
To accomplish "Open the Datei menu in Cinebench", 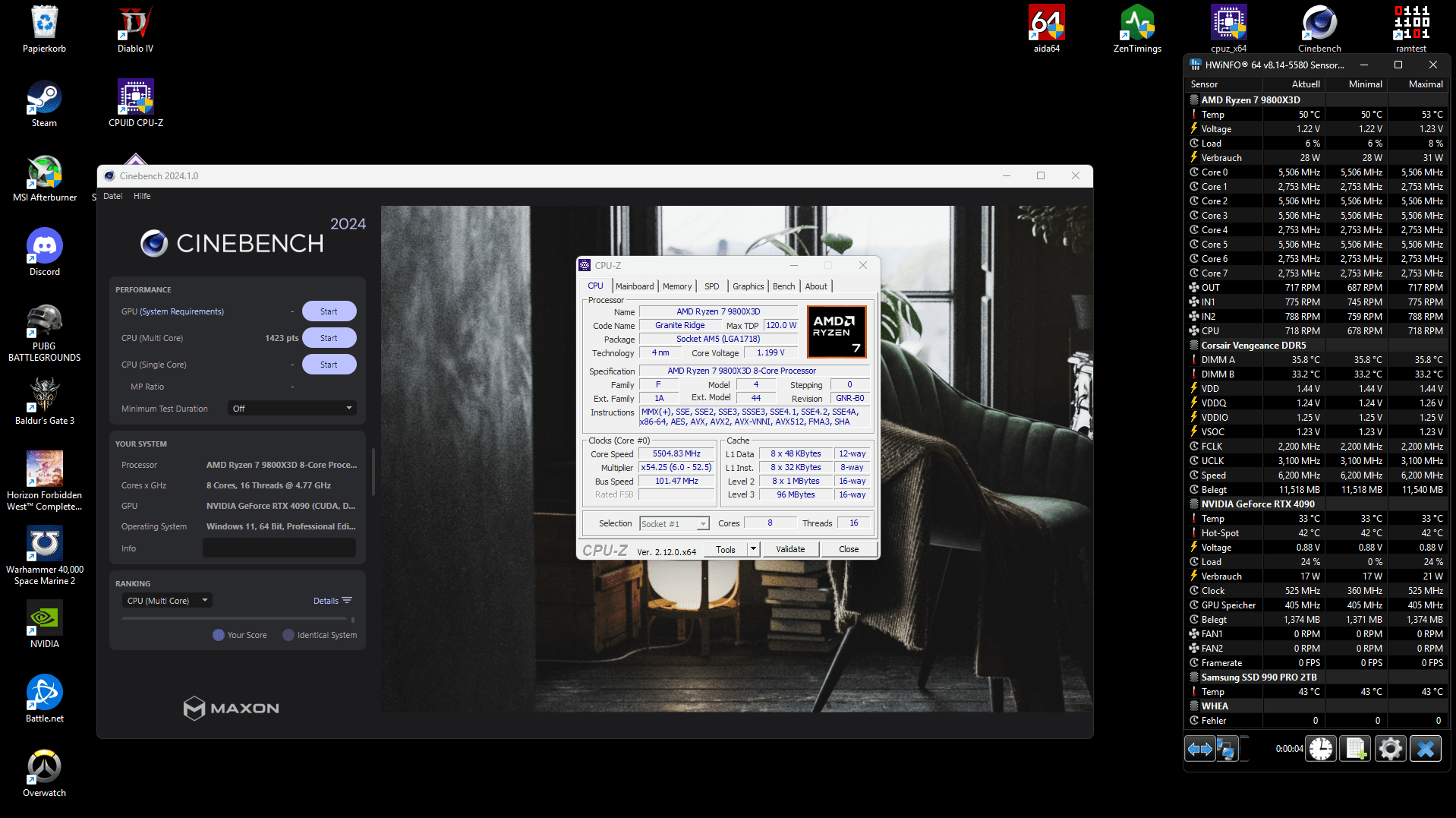I will 113,196.
